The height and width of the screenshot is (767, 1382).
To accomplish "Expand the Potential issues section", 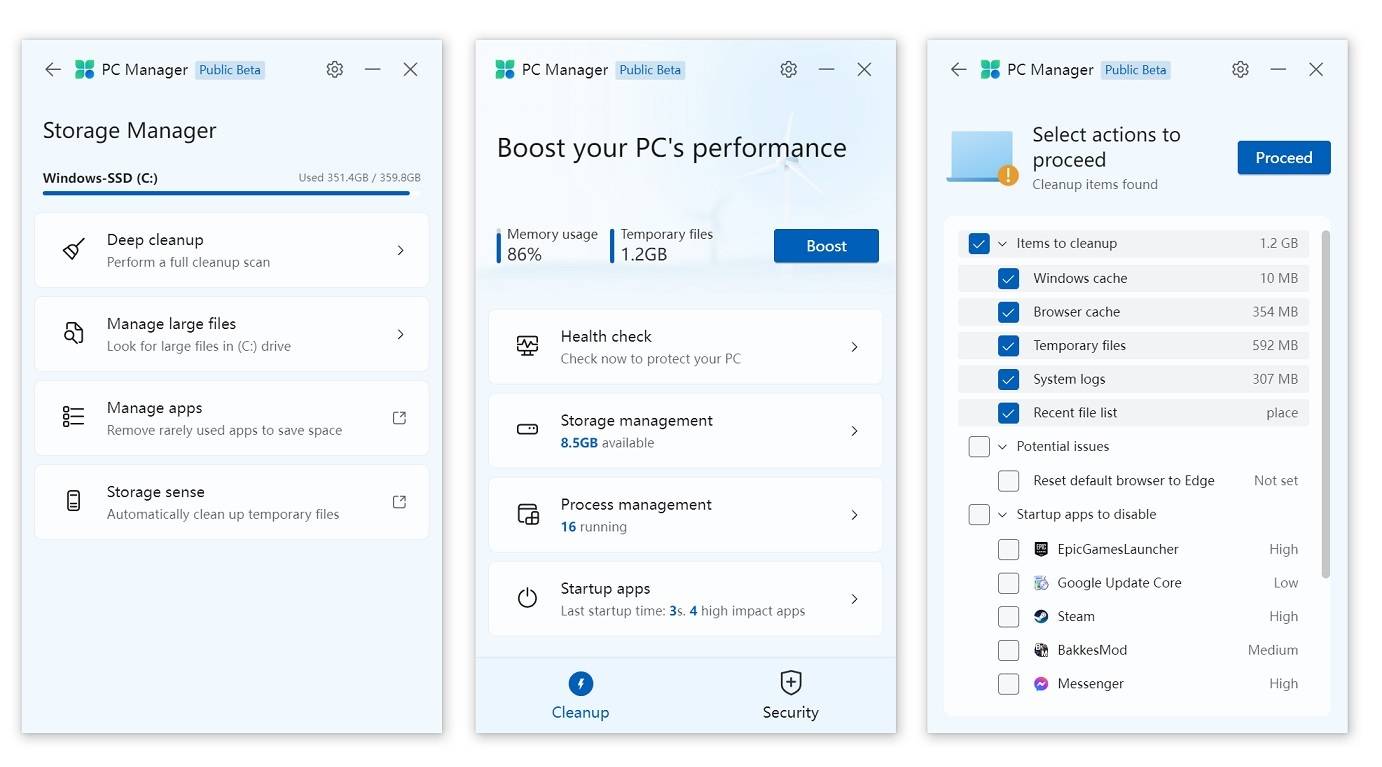I will click(x=1000, y=446).
